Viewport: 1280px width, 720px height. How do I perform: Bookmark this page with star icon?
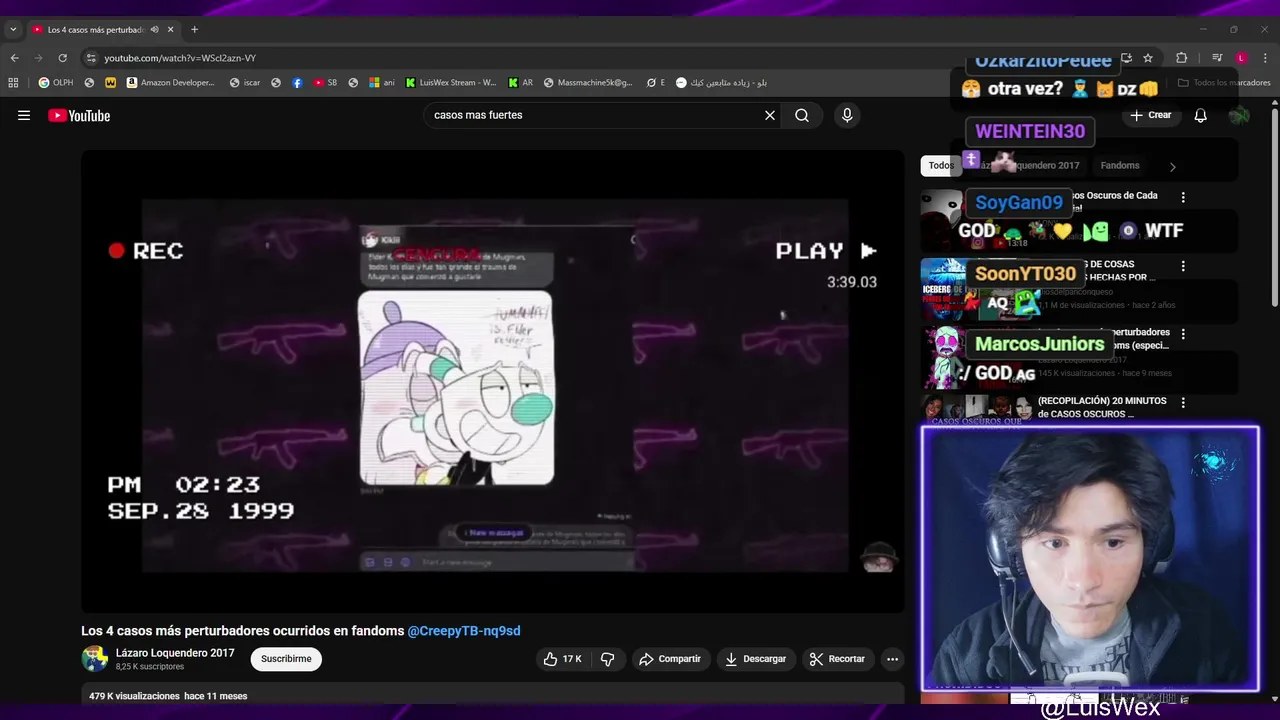[x=1148, y=58]
